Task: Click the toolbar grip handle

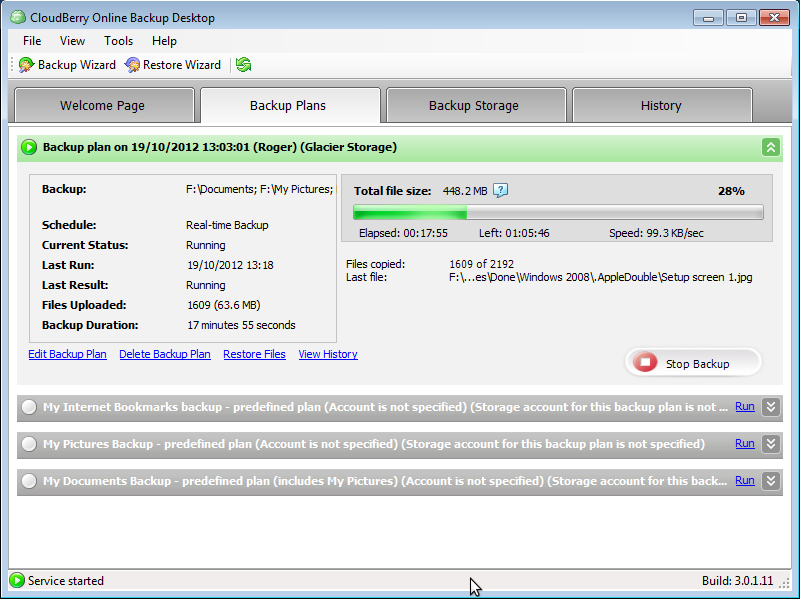Action: [12, 65]
